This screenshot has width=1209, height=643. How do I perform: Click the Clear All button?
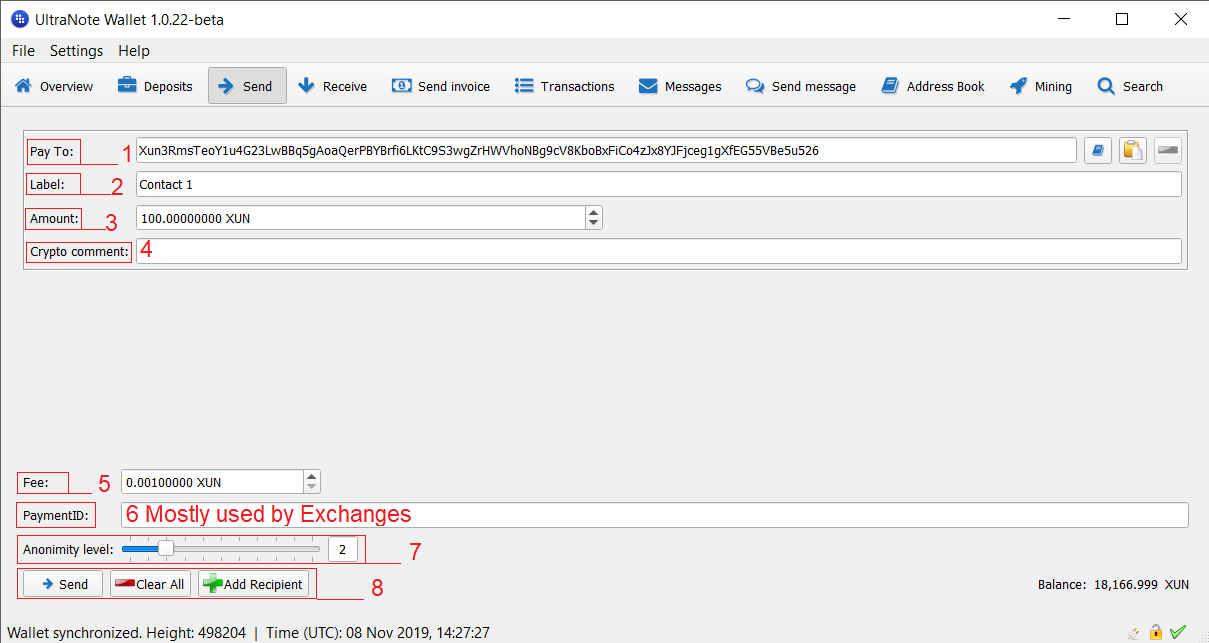tap(150, 584)
